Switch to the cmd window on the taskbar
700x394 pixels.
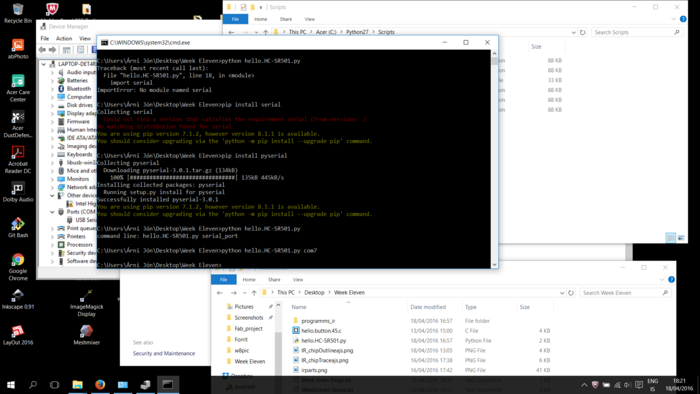point(168,385)
